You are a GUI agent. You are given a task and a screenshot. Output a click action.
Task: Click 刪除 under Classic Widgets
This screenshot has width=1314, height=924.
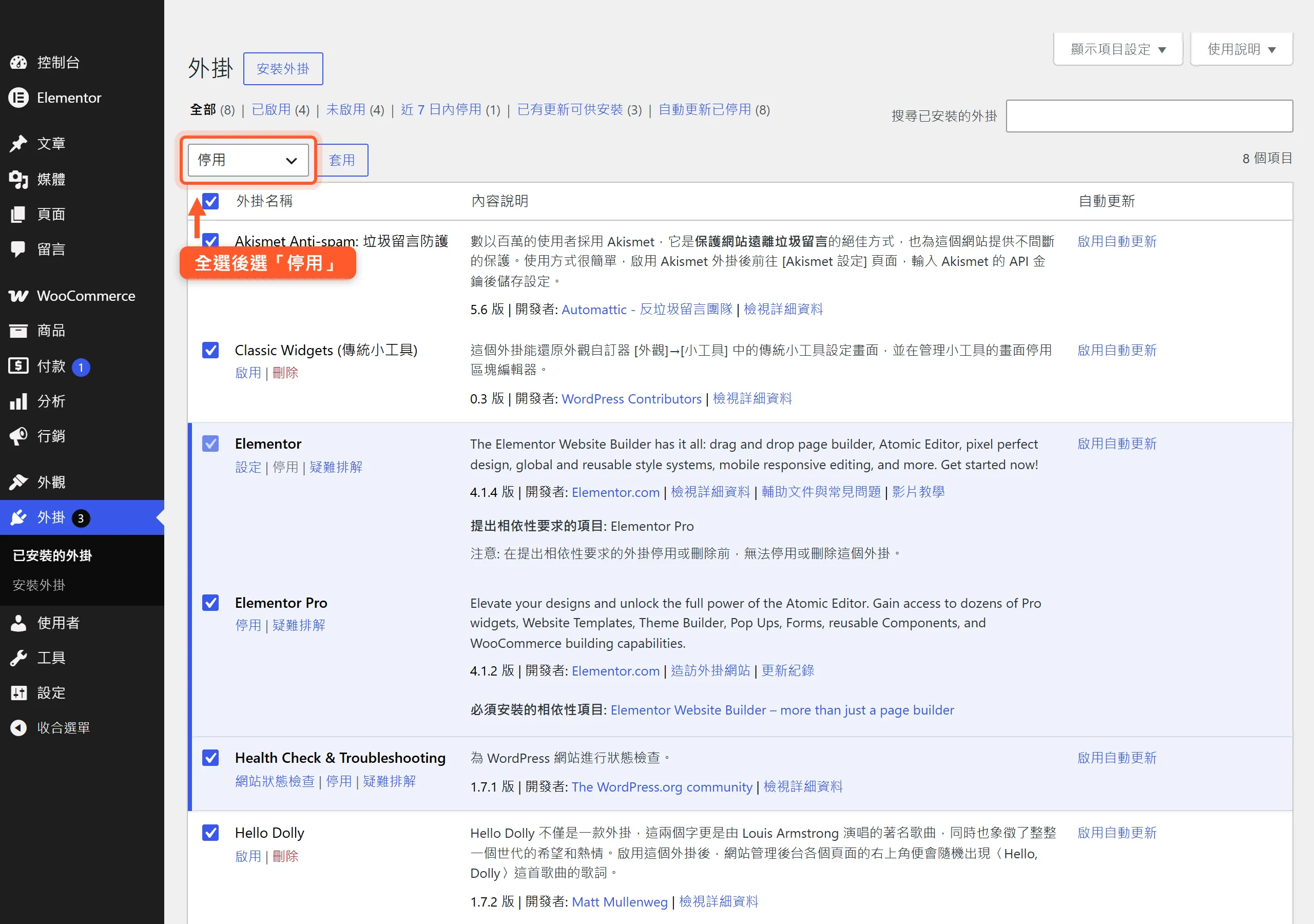285,373
